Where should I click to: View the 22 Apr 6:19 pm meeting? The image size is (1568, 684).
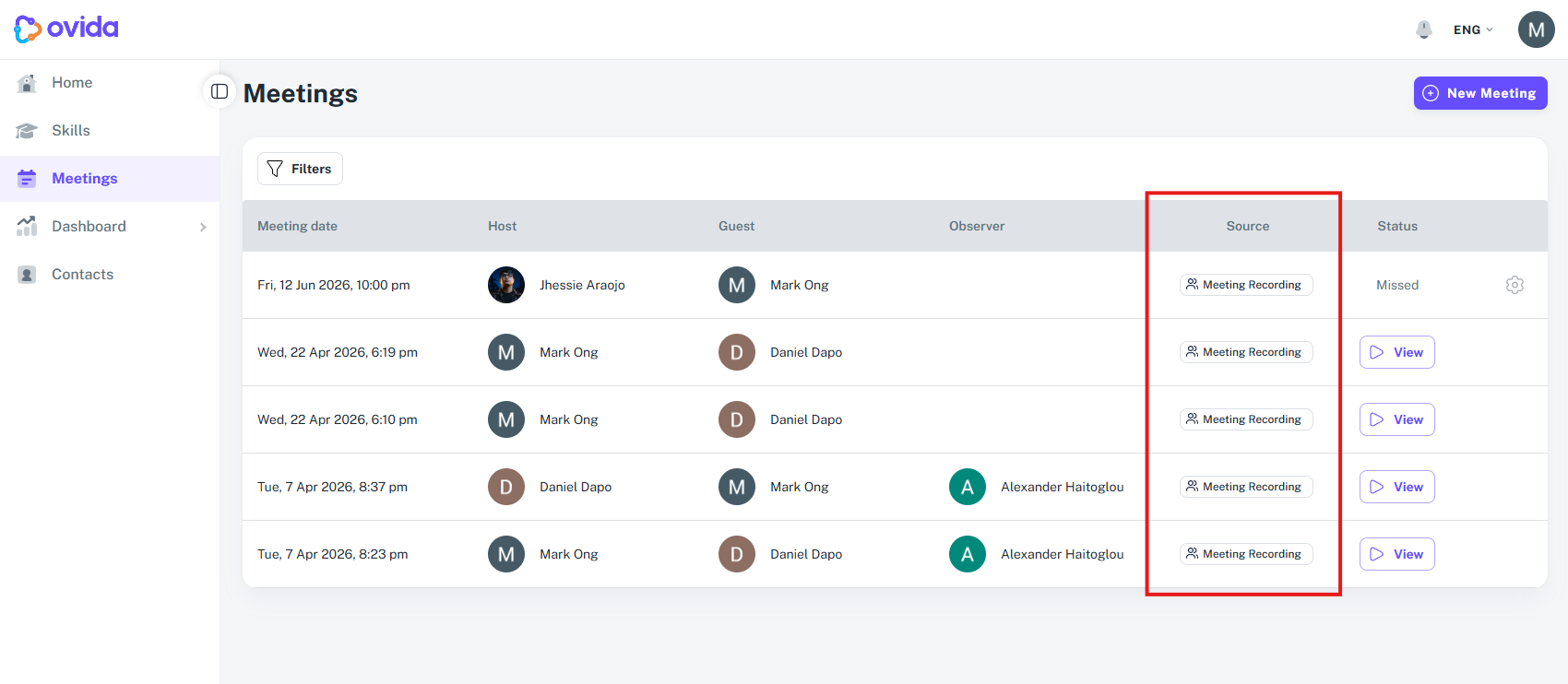(1396, 352)
